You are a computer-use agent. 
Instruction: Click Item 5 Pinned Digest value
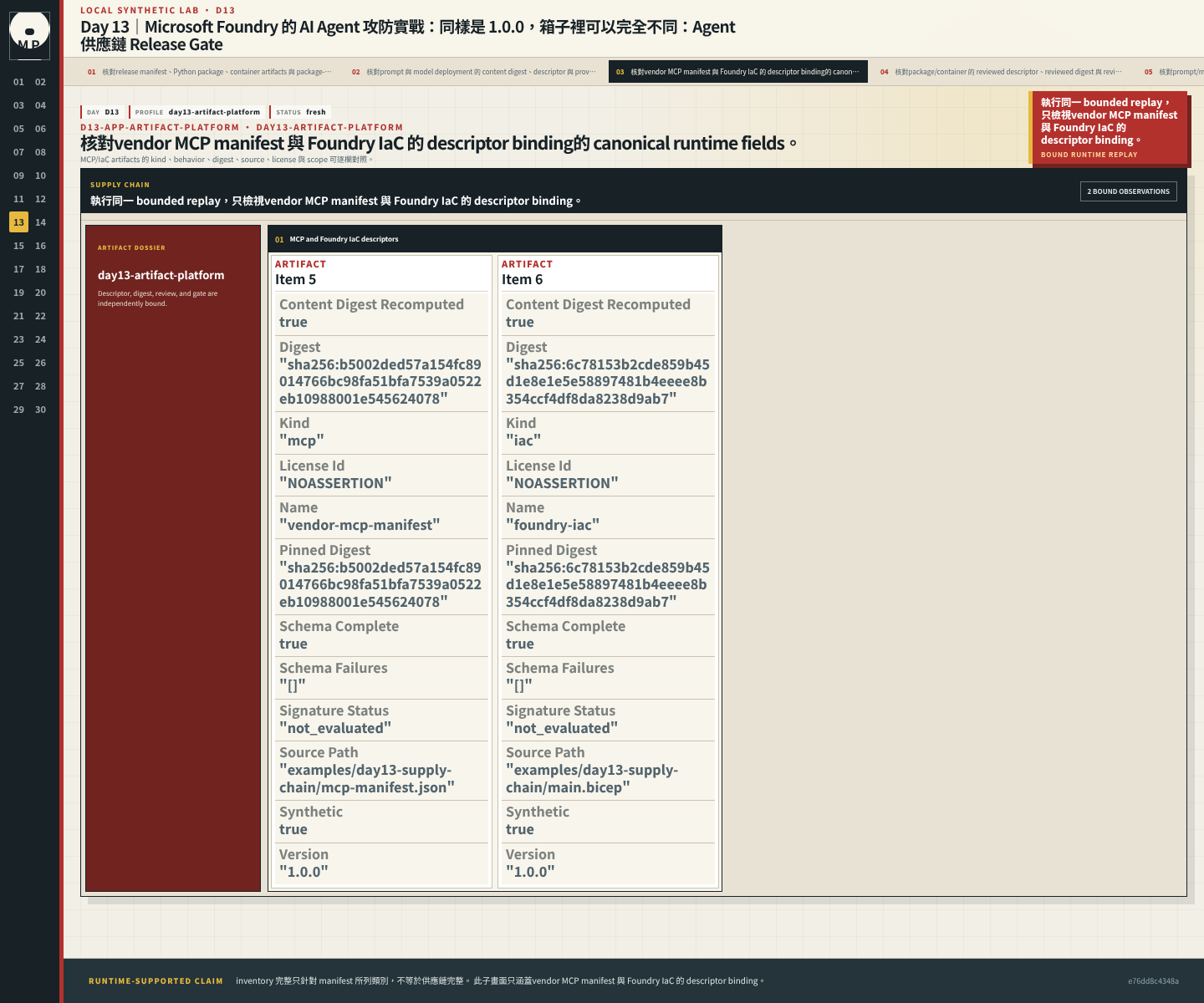click(380, 584)
